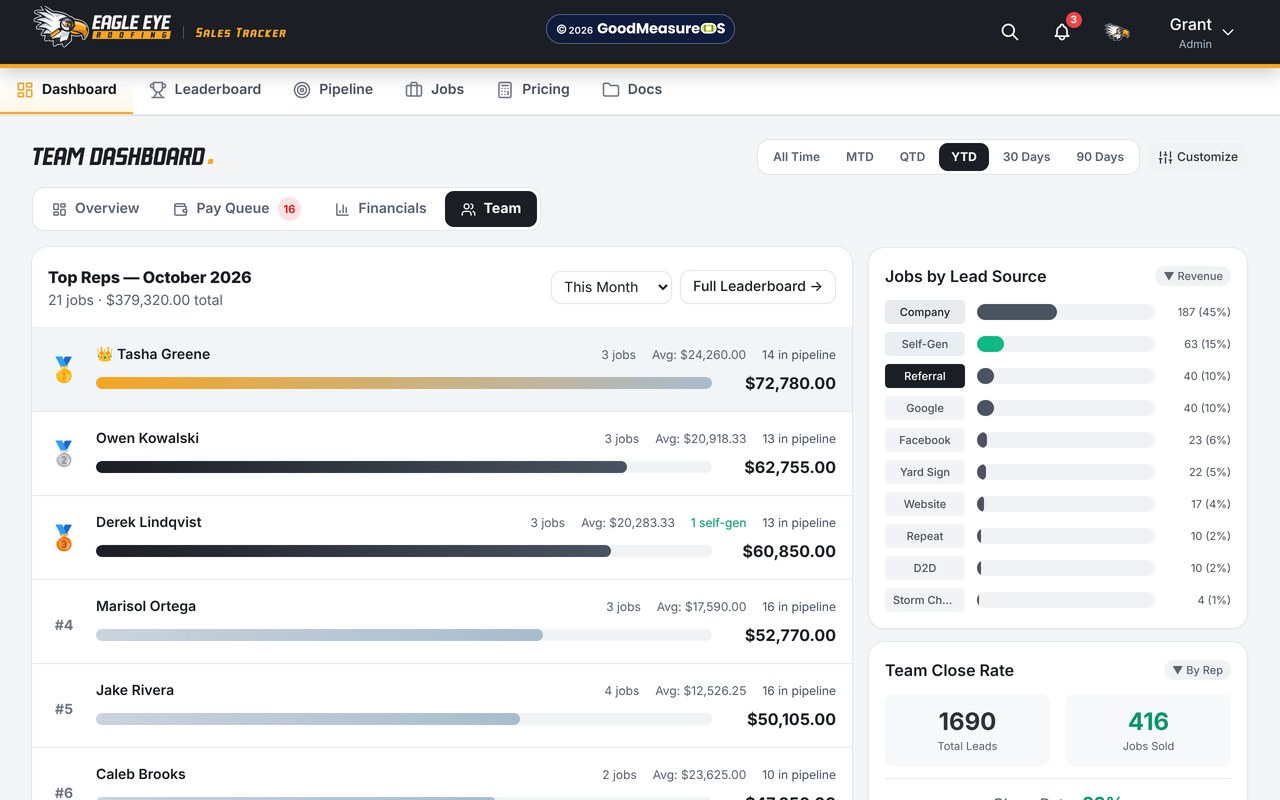Click the gold medal icon for Tasha Greene
The height and width of the screenshot is (800, 1280).
pos(64,369)
